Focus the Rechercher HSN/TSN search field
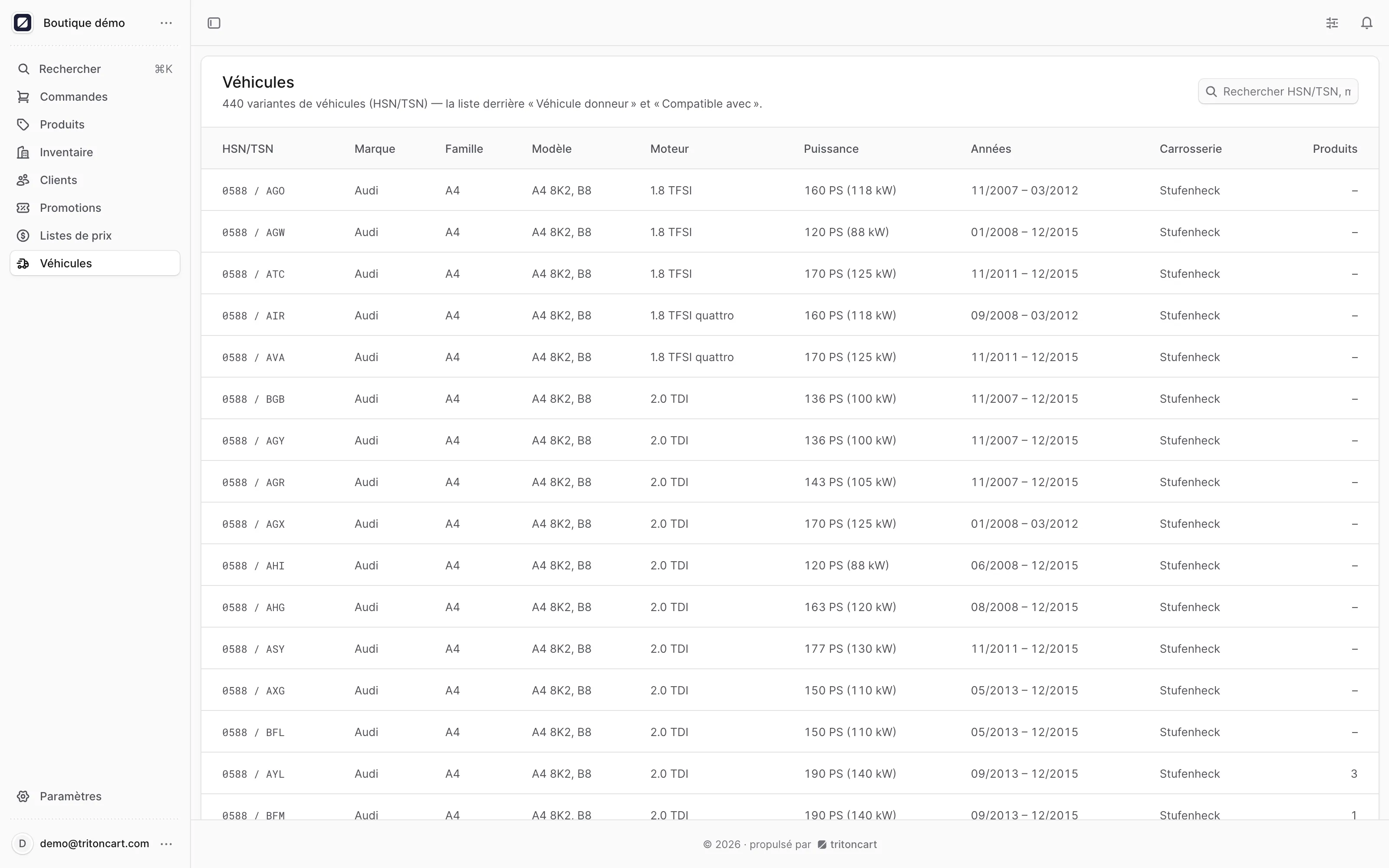The image size is (1389, 868). click(x=1277, y=92)
